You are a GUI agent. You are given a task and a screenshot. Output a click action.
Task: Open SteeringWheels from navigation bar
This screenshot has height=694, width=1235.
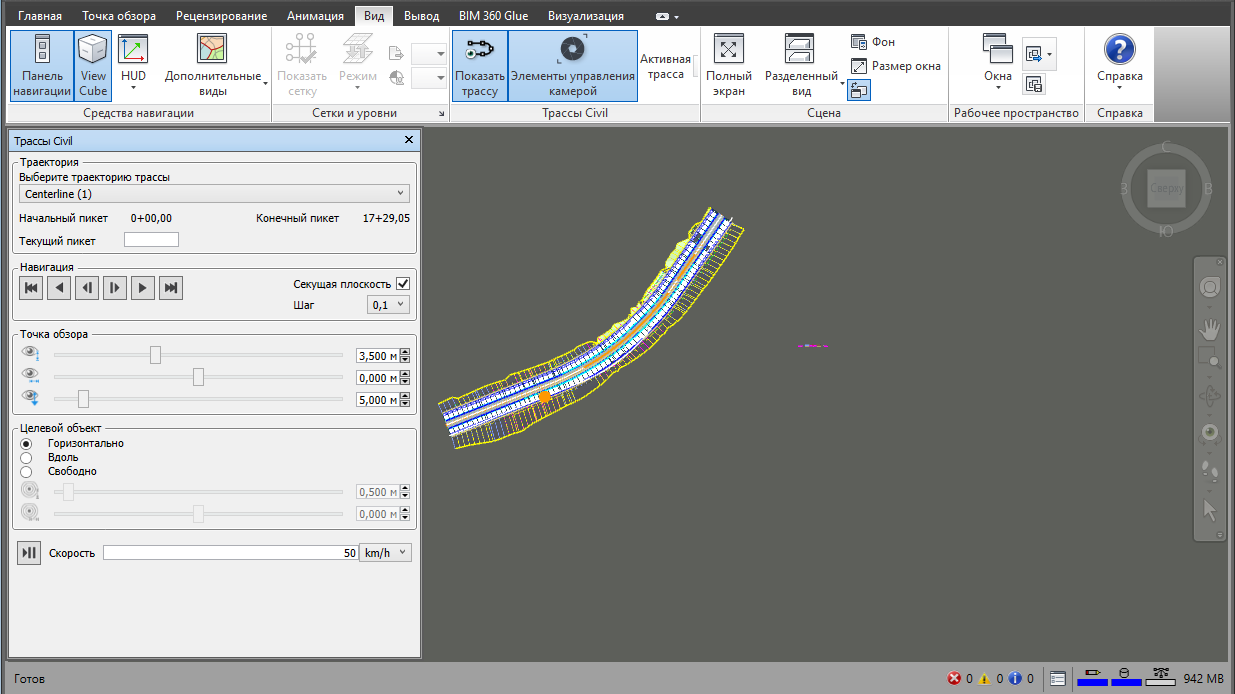pos(1210,288)
